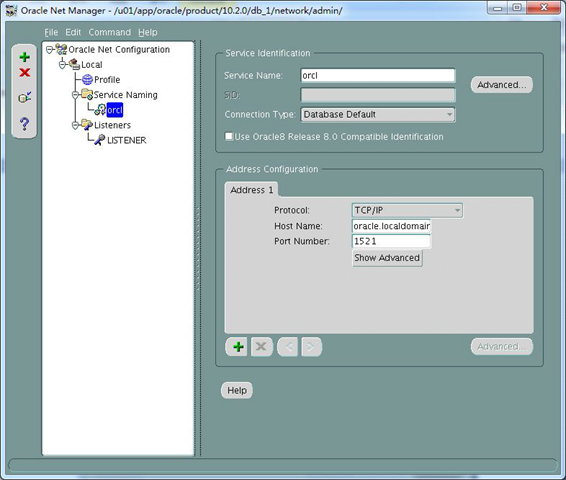Open the Protocol TCP/IP dropdown
Image resolution: width=566 pixels, height=480 pixels.
(x=407, y=210)
